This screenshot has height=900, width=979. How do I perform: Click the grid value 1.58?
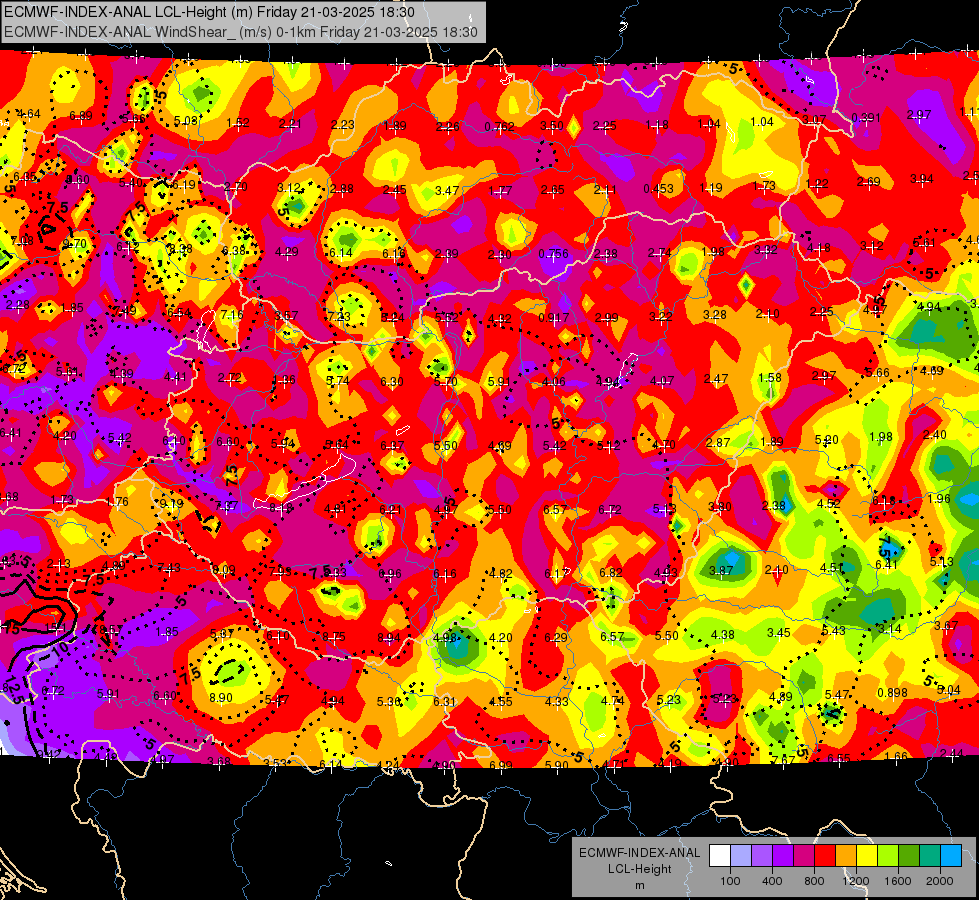click(770, 377)
